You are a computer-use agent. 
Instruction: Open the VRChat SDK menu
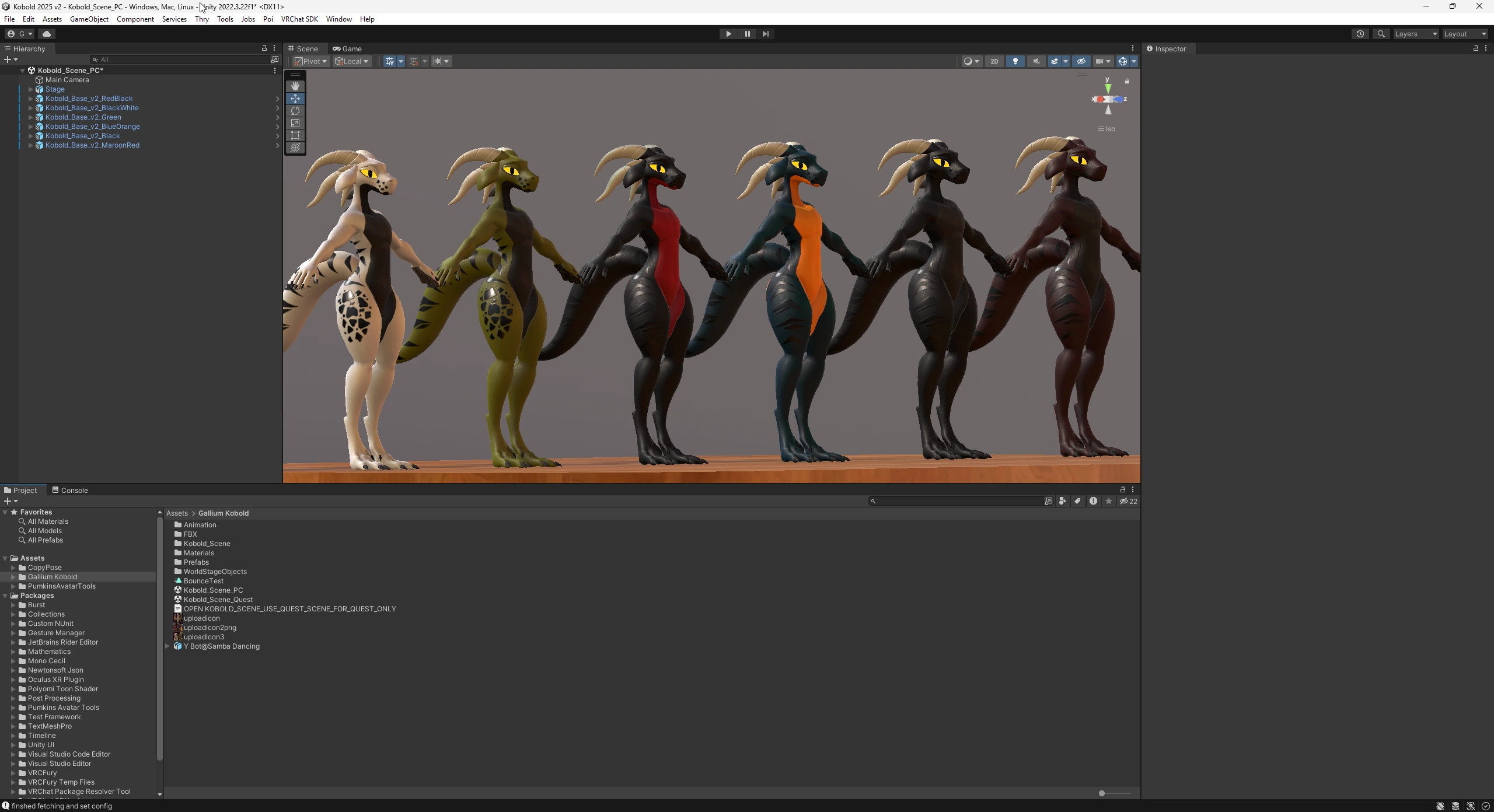pos(299,19)
